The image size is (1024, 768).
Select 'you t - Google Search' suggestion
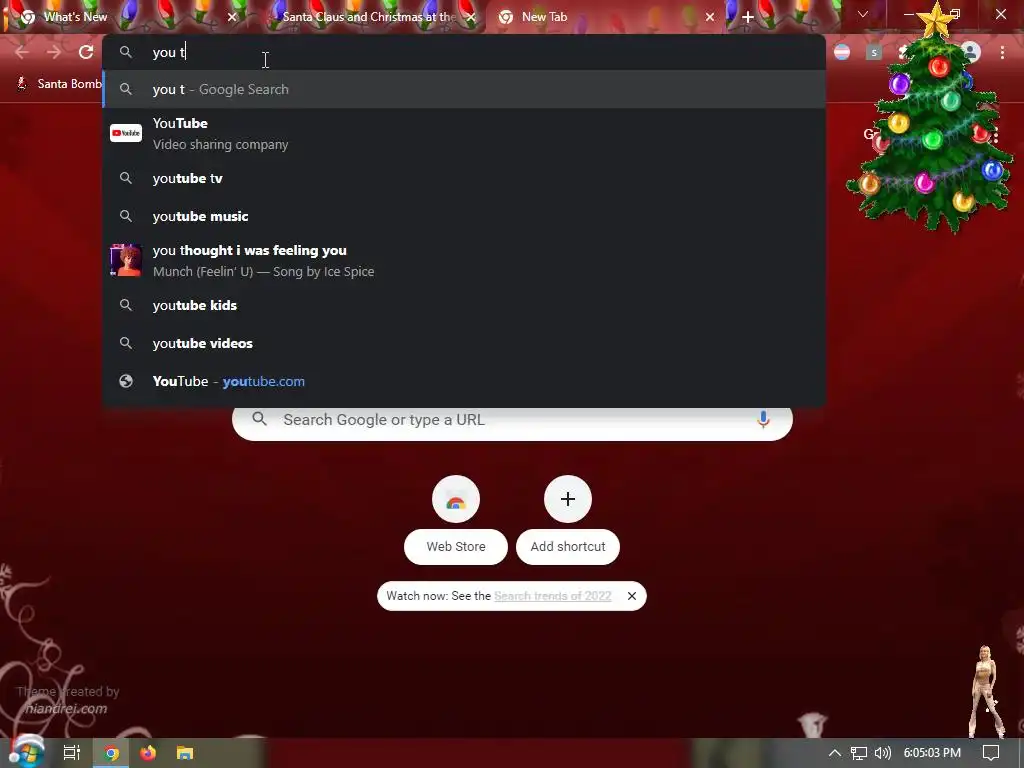[x=464, y=89]
